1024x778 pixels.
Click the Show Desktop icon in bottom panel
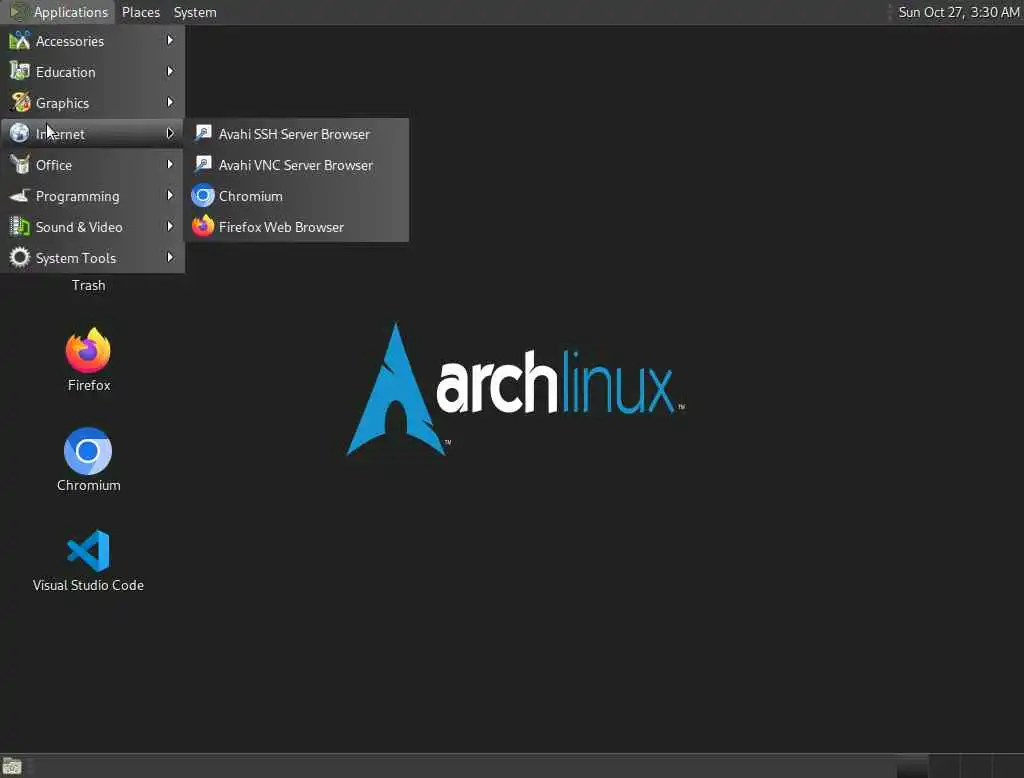(12, 766)
